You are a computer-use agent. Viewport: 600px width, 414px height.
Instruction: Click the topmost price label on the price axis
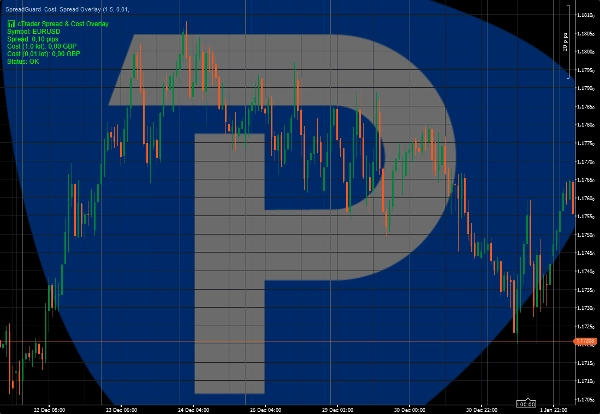coord(586,14)
